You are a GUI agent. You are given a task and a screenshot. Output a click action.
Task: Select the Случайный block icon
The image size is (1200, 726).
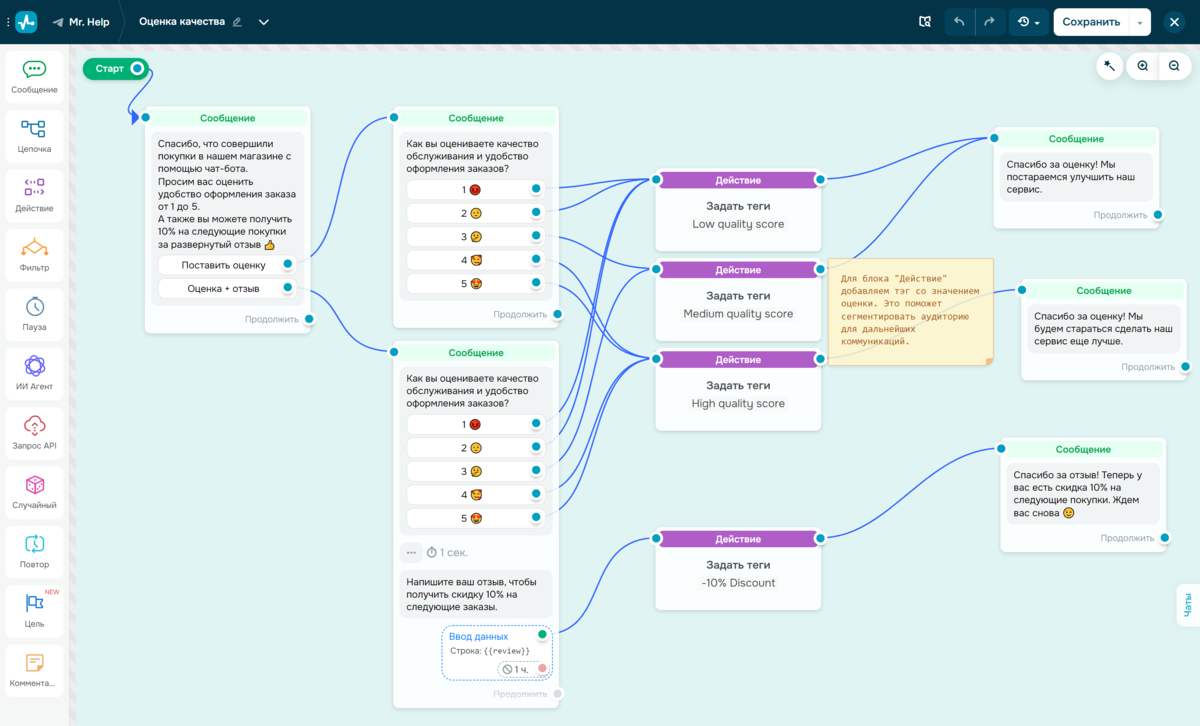[34, 492]
